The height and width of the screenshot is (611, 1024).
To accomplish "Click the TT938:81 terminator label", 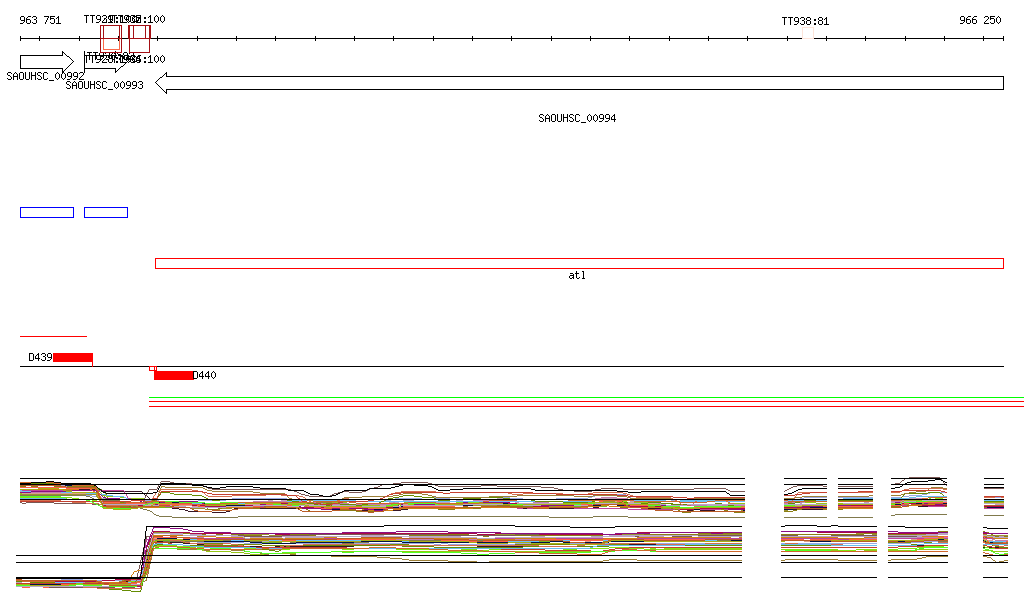I will (x=805, y=22).
